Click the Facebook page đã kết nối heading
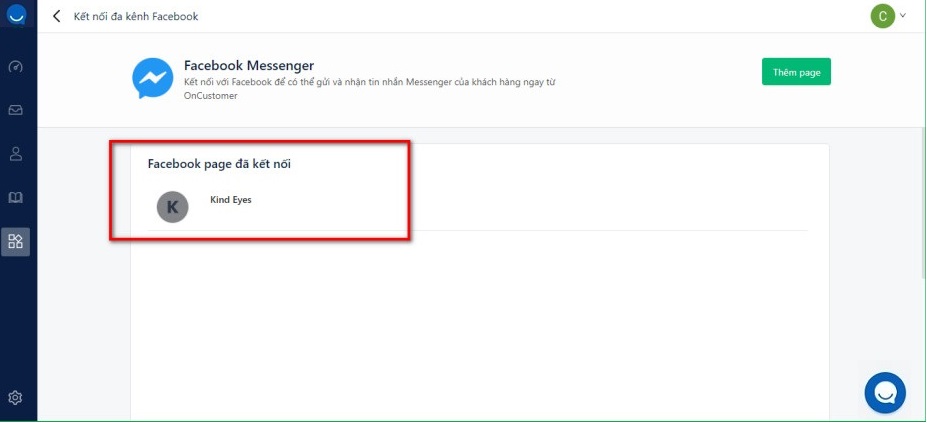Screen dimensions: 927x423 click(219, 164)
